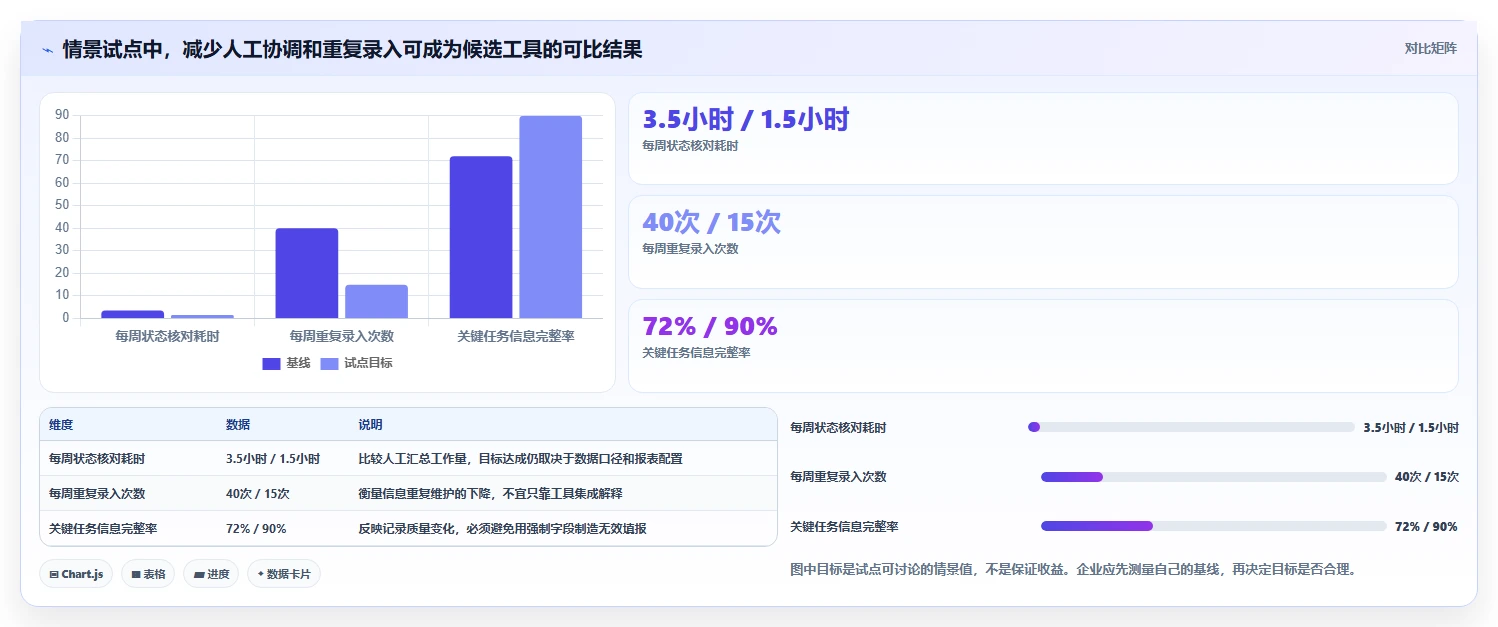Click the 关键任务信息完整率 chart axis label
The image size is (1498, 627).
(x=516, y=337)
